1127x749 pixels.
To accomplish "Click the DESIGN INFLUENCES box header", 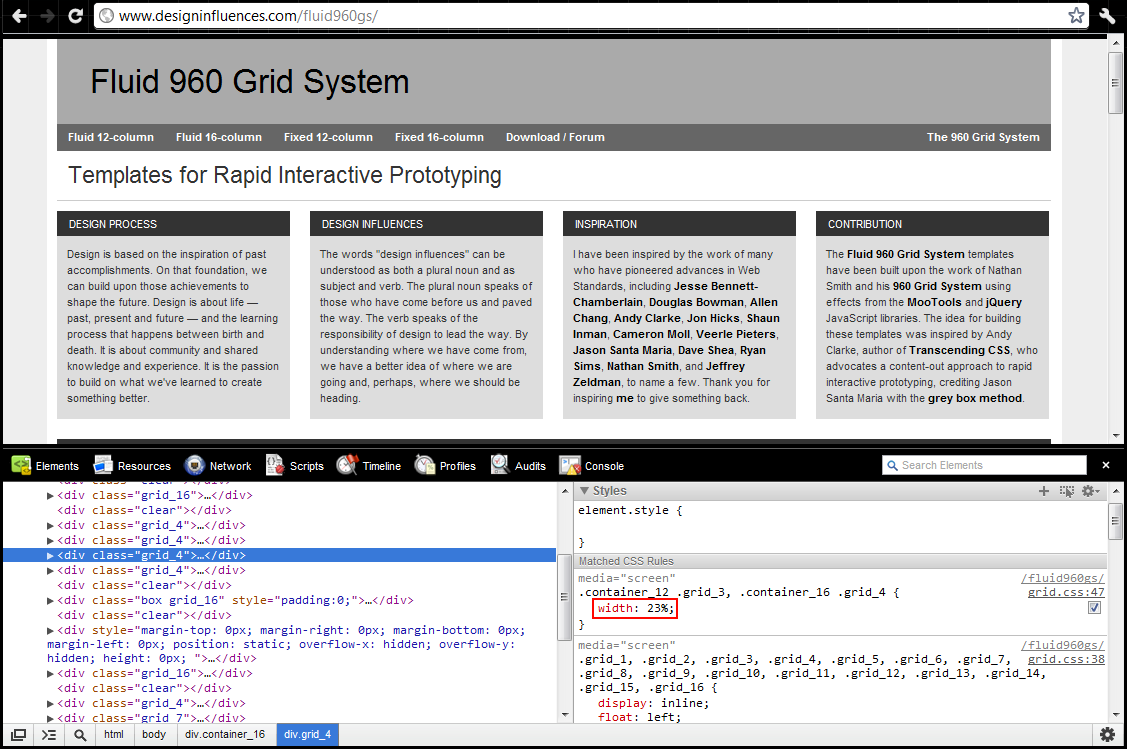I will coord(426,224).
